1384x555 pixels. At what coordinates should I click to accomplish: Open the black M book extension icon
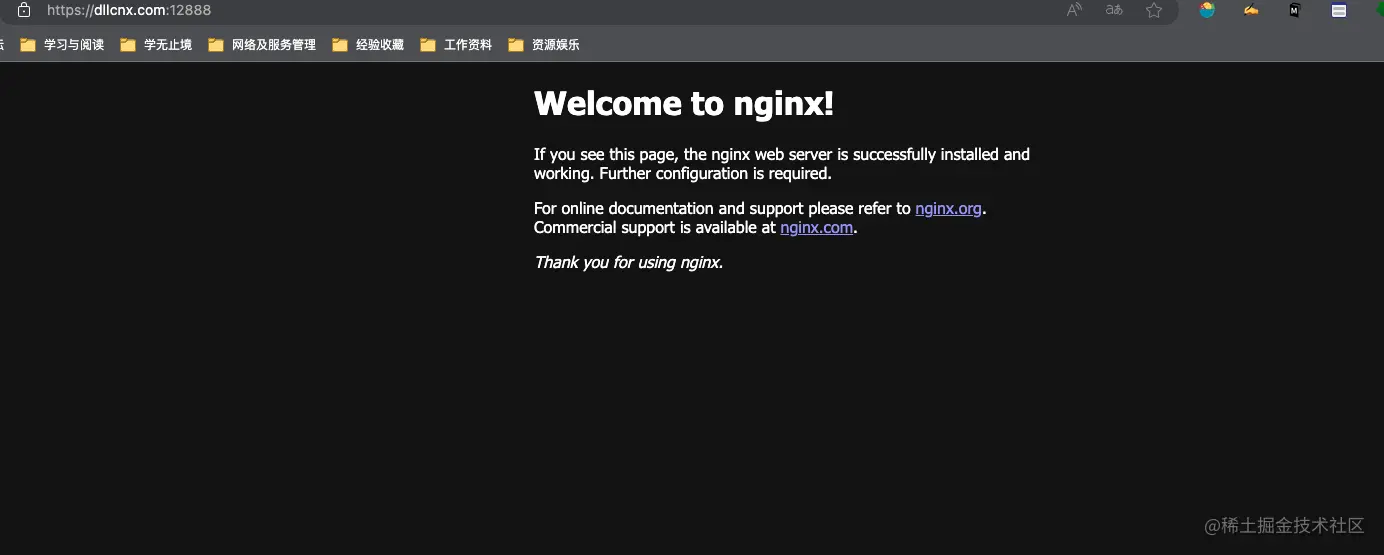point(1295,10)
